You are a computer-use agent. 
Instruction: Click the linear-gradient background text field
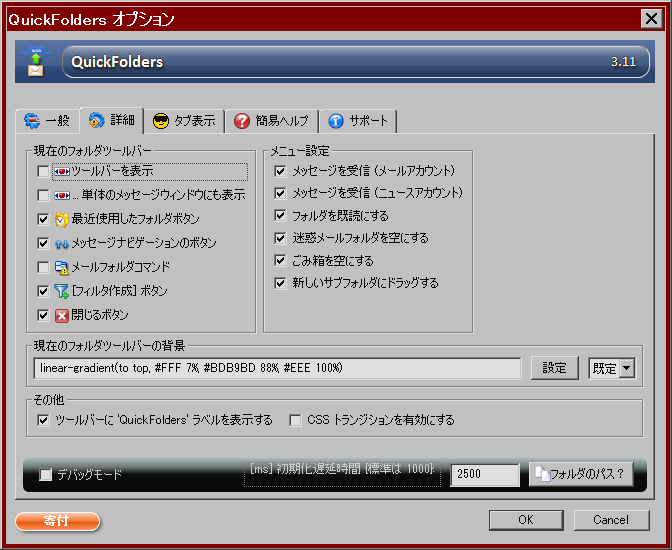click(x=277, y=368)
